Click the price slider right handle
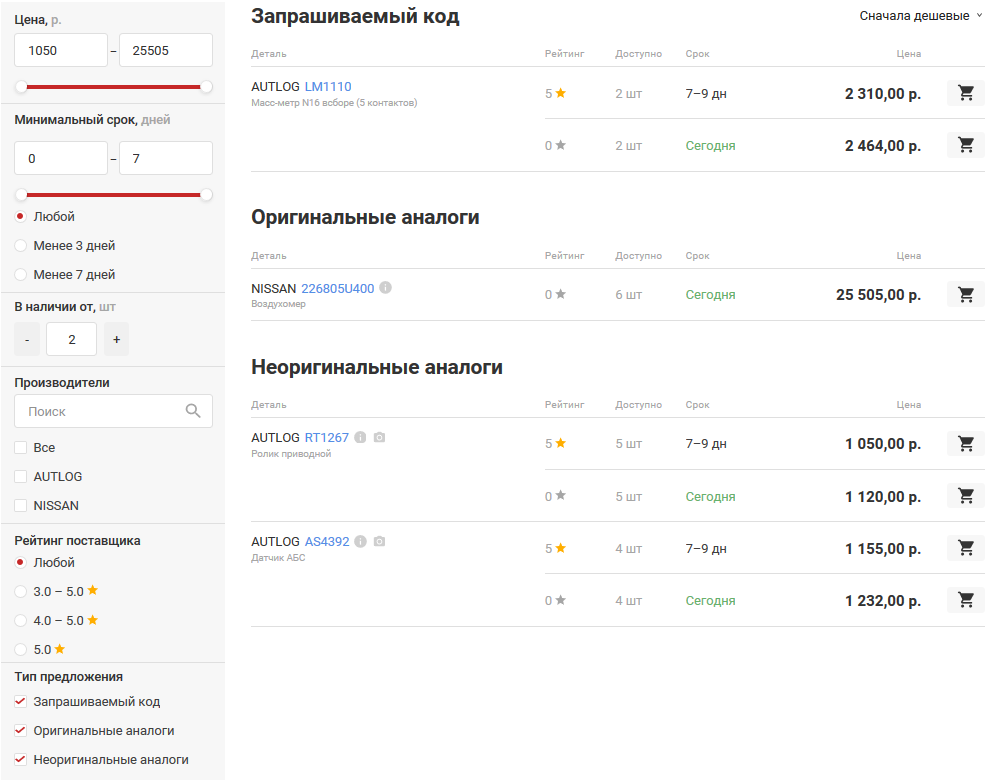Viewport: 987px width, 780px height. tap(206, 87)
